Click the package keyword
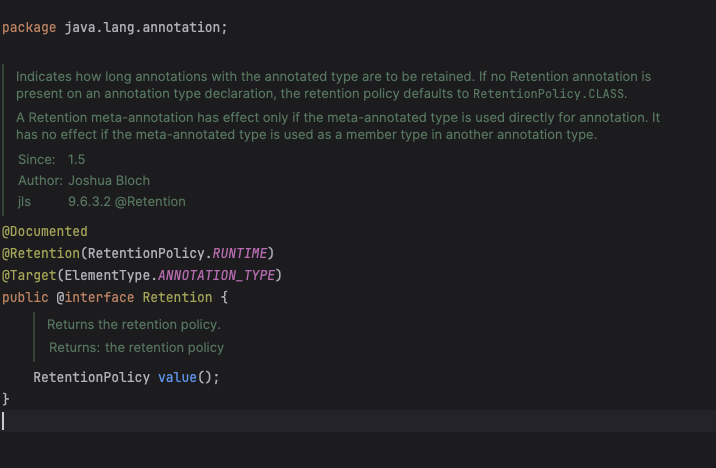 (x=29, y=28)
